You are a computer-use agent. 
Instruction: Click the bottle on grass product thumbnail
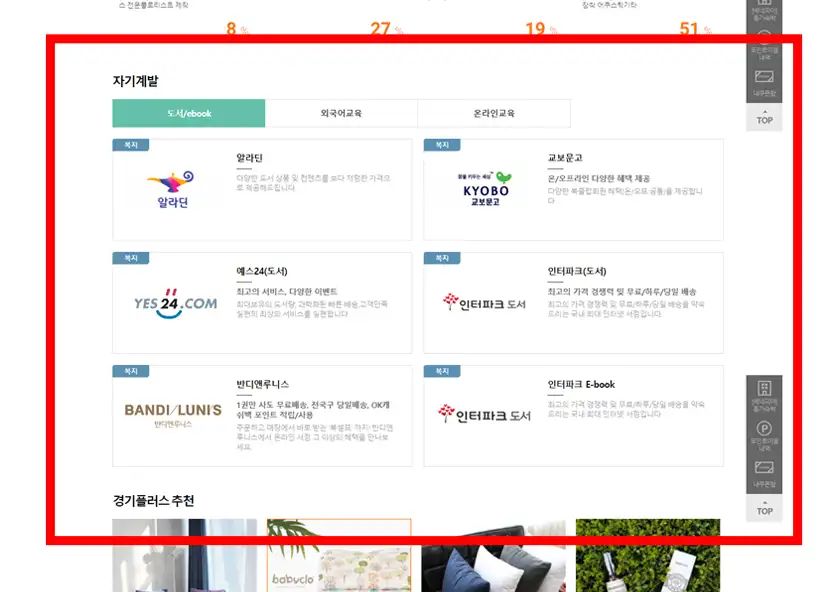click(x=648, y=555)
